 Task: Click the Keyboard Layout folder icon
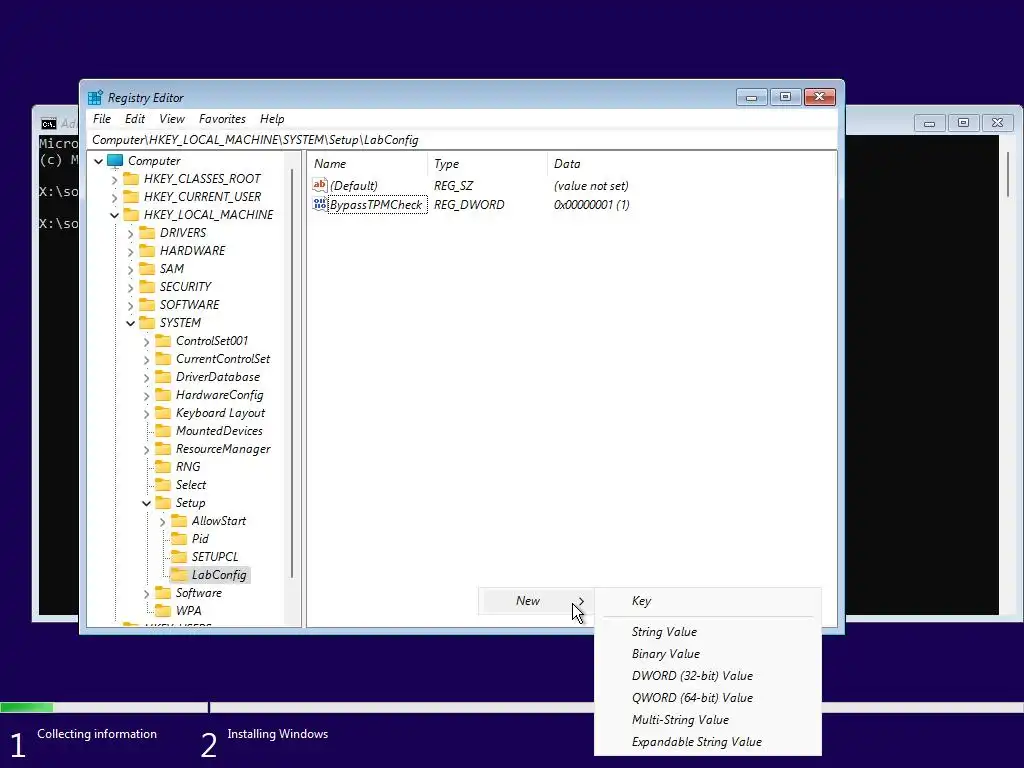(163, 413)
